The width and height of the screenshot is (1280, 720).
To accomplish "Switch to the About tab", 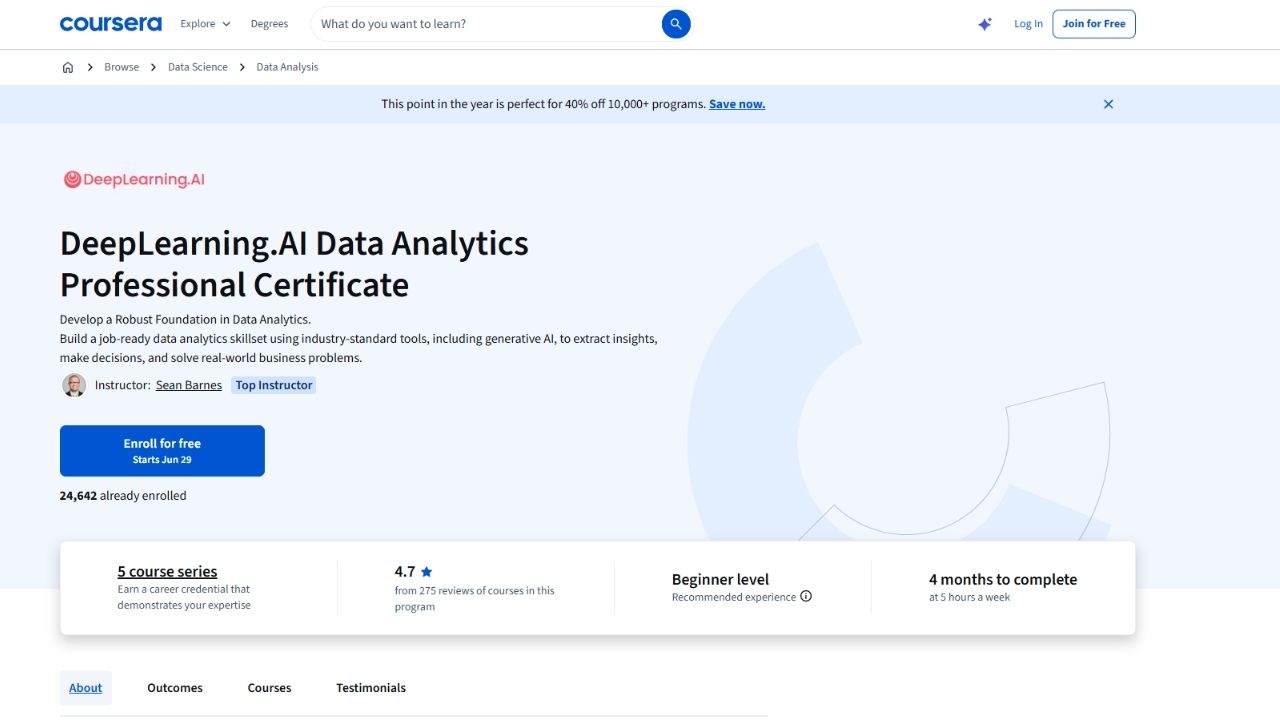I will [86, 688].
